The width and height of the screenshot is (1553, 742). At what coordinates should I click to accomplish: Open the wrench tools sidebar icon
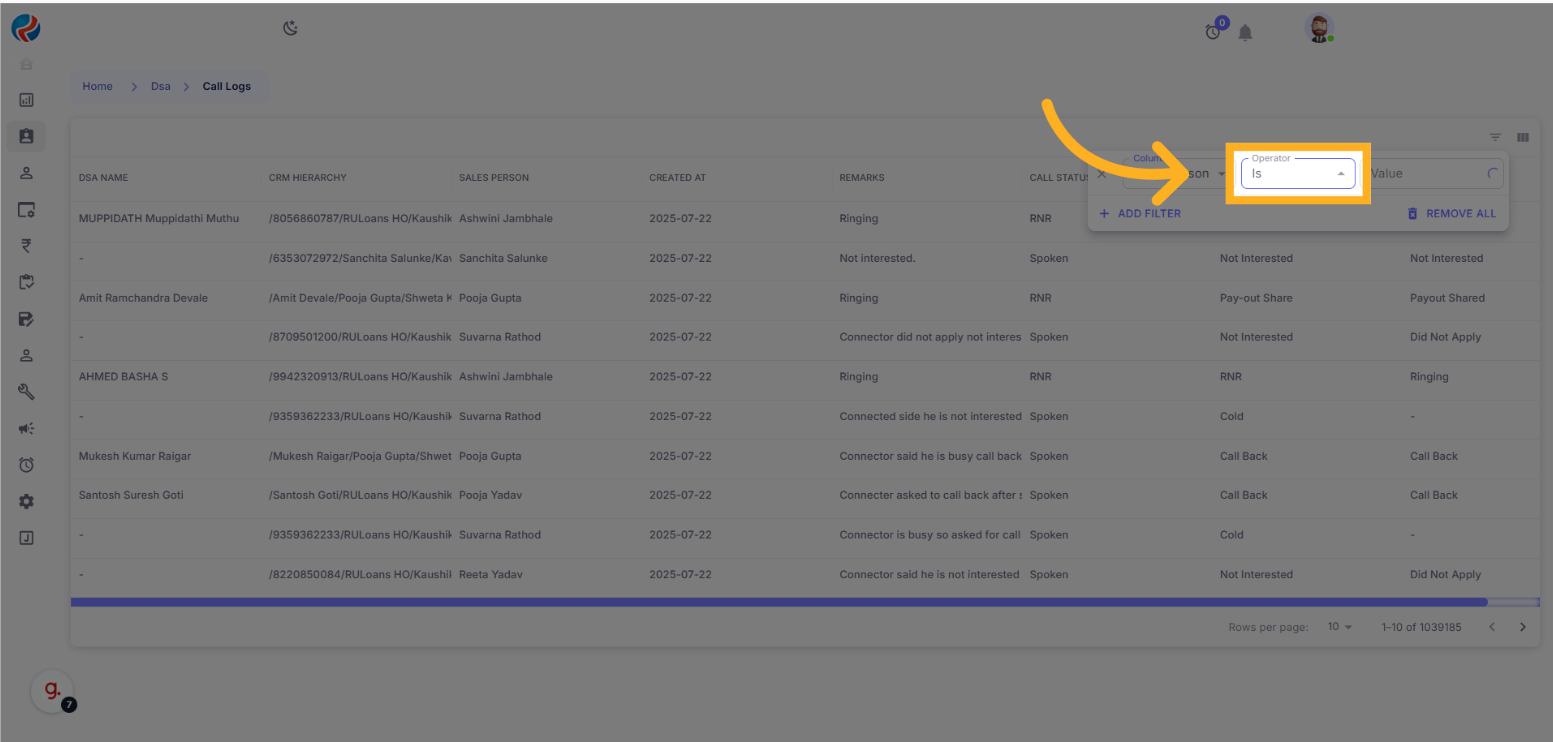pyautogui.click(x=27, y=392)
